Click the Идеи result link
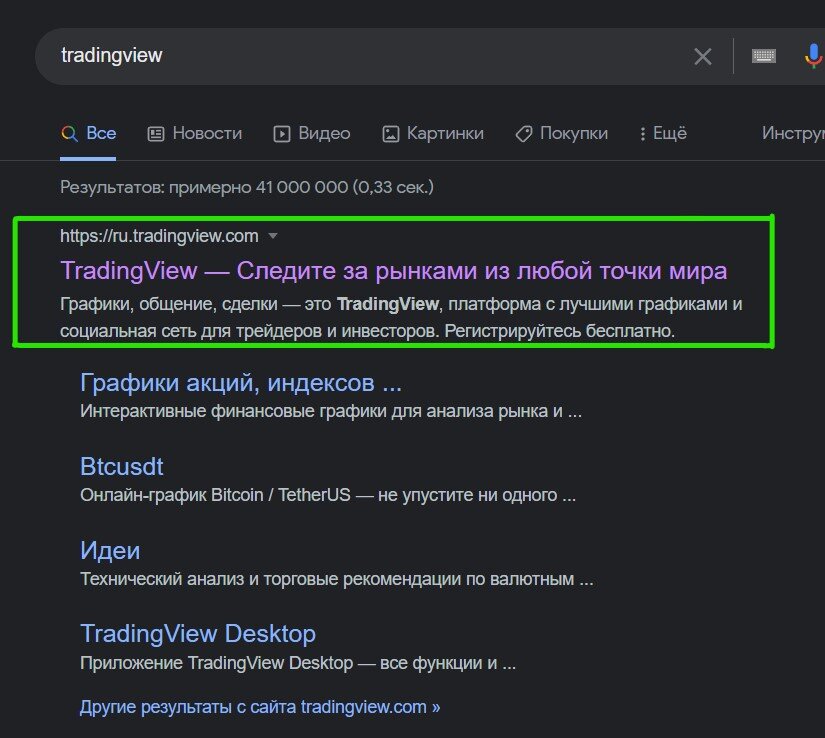Image resolution: width=825 pixels, height=738 pixels. click(x=110, y=550)
